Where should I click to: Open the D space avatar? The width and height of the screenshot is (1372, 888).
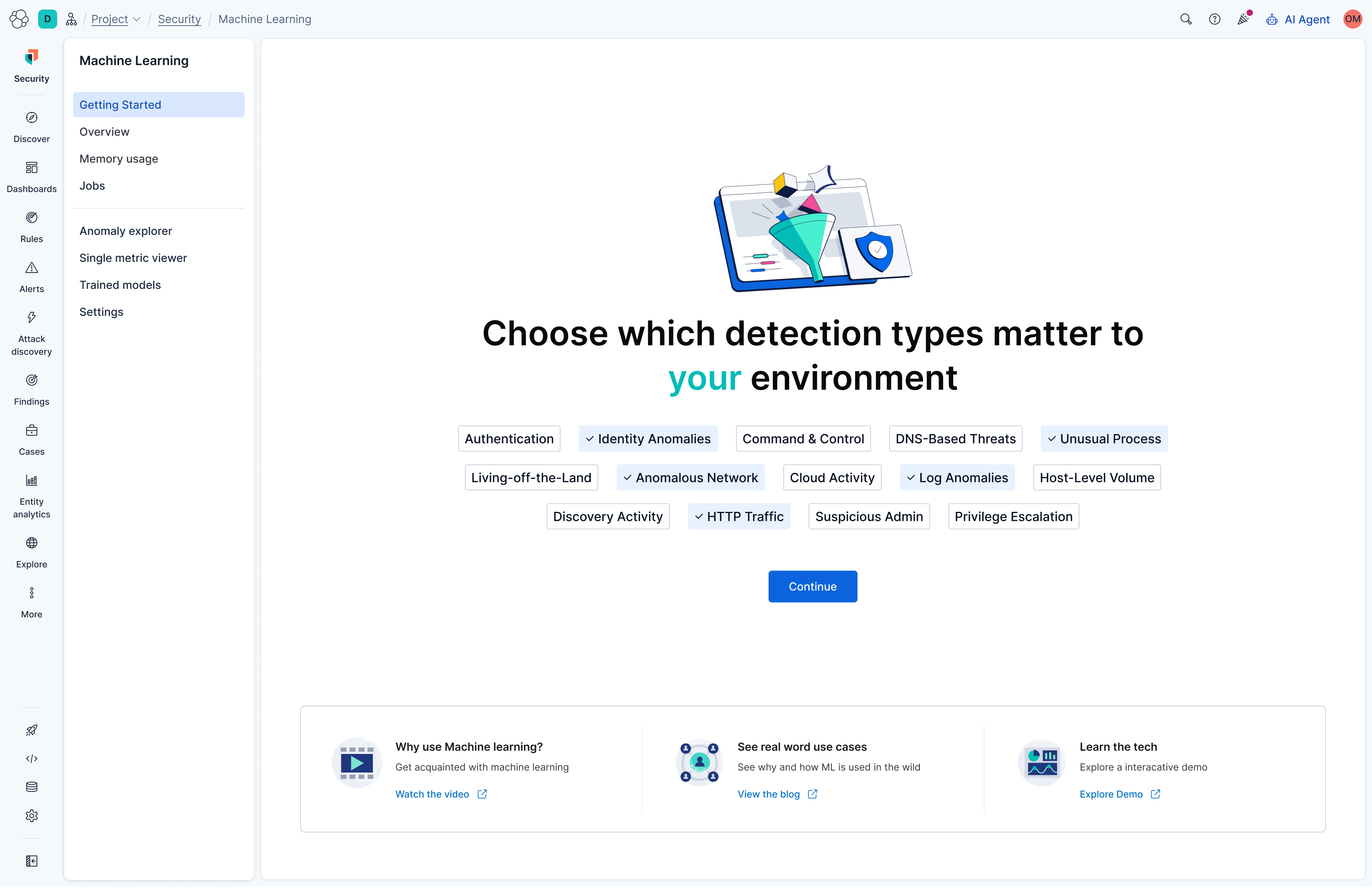[47, 19]
